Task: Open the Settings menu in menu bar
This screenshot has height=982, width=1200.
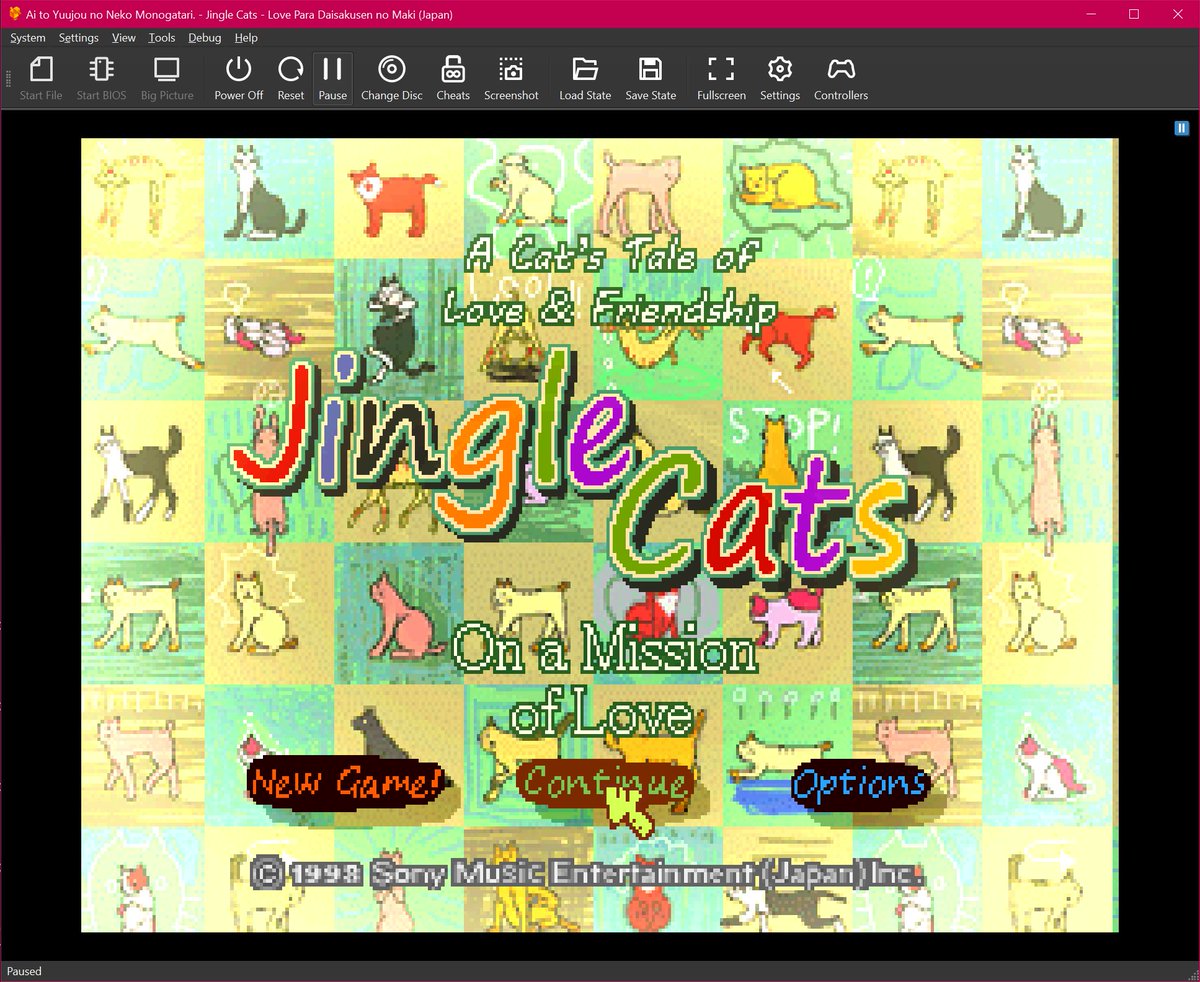Action: pyautogui.click(x=79, y=38)
